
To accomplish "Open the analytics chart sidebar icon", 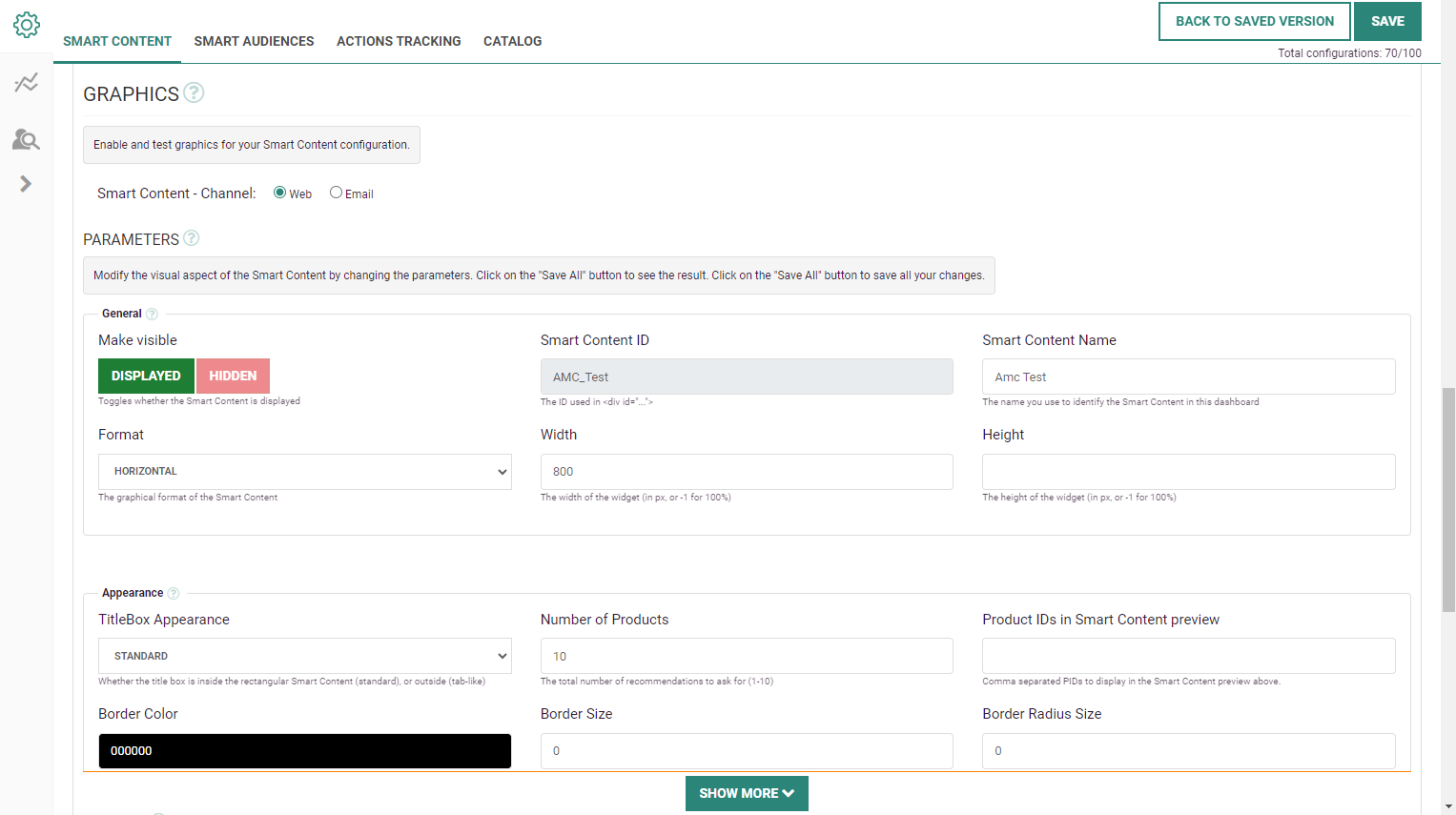I will 27,83.
